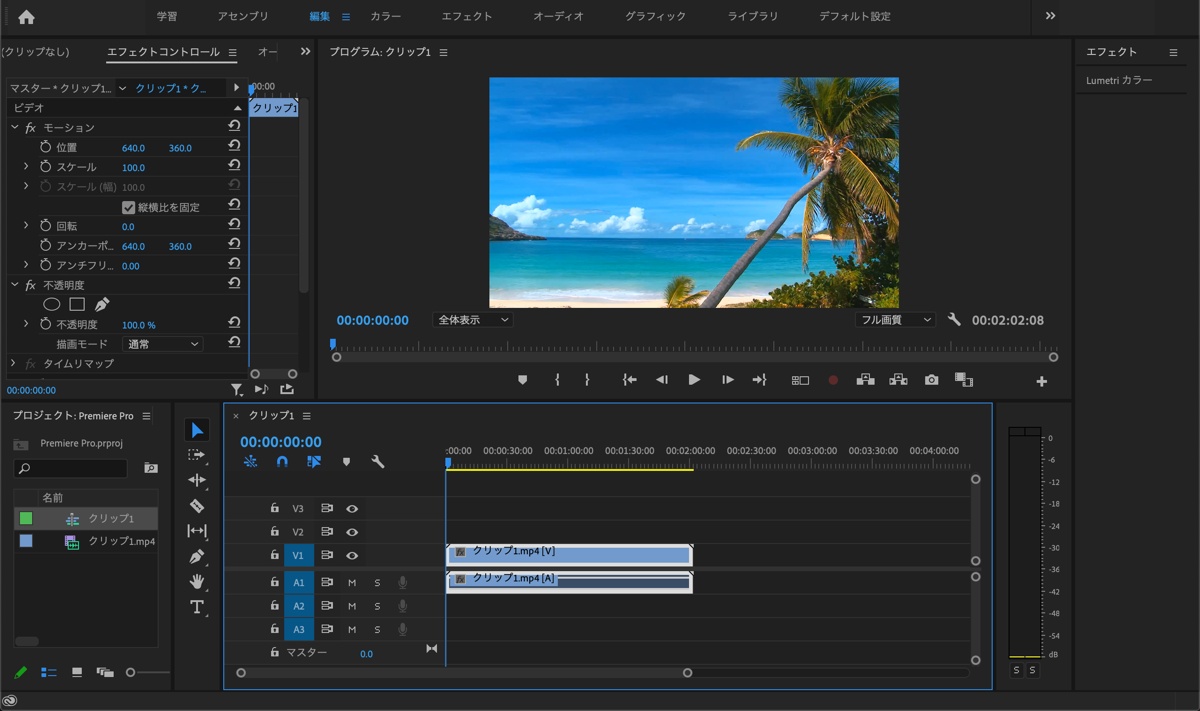Select クリップ1.mp4 [V] clip in timeline
This screenshot has height=711, width=1200.
click(x=569, y=554)
